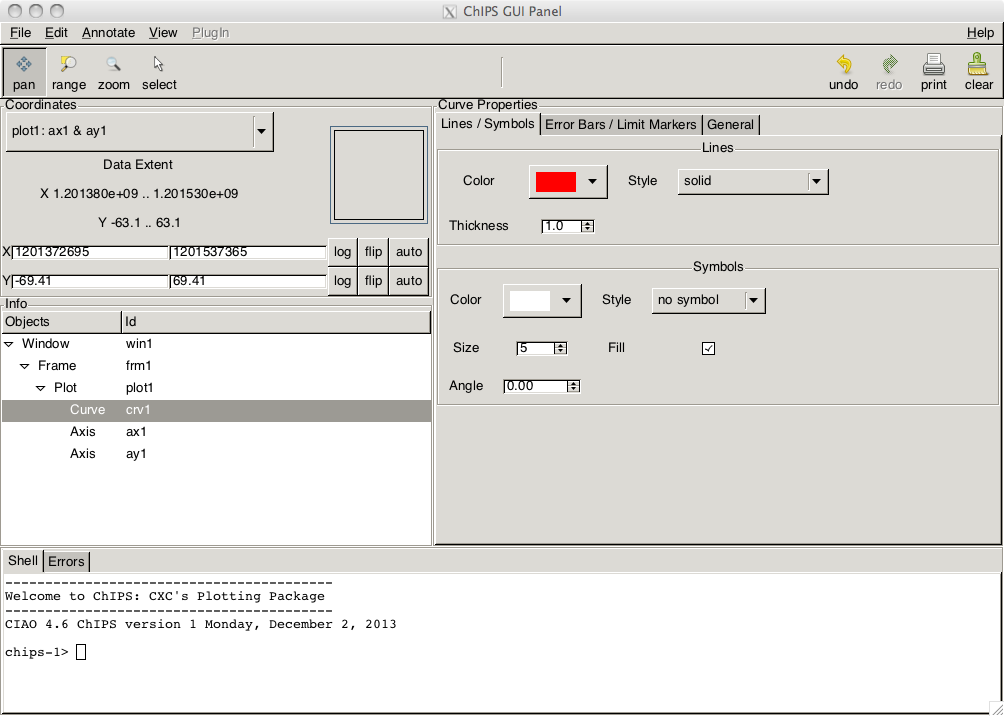Toggle the symbol Fill checkbox
Screen dimensions: 1004x716
(708, 348)
